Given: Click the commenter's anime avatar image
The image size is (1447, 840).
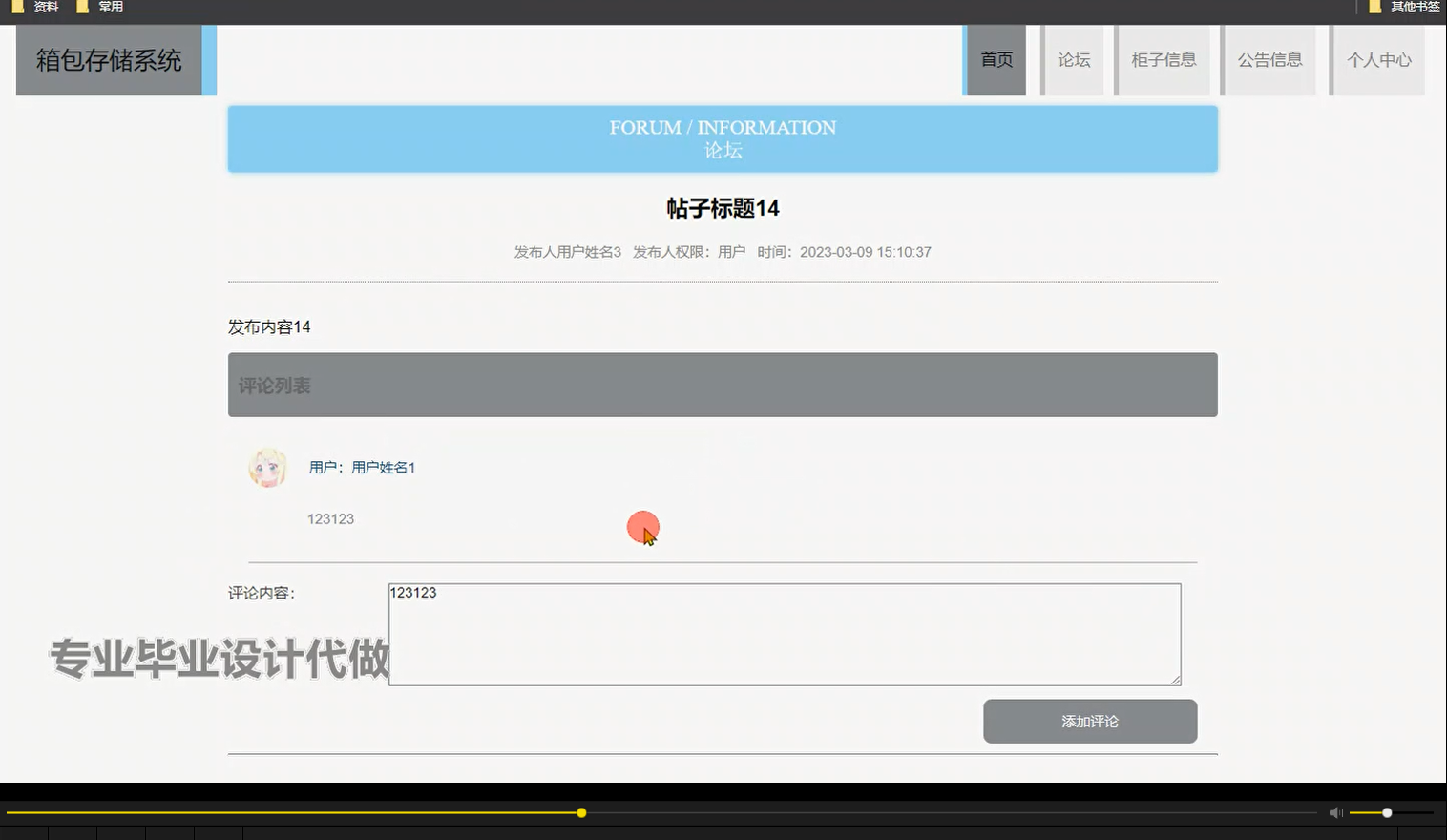Looking at the screenshot, I should click(x=268, y=468).
